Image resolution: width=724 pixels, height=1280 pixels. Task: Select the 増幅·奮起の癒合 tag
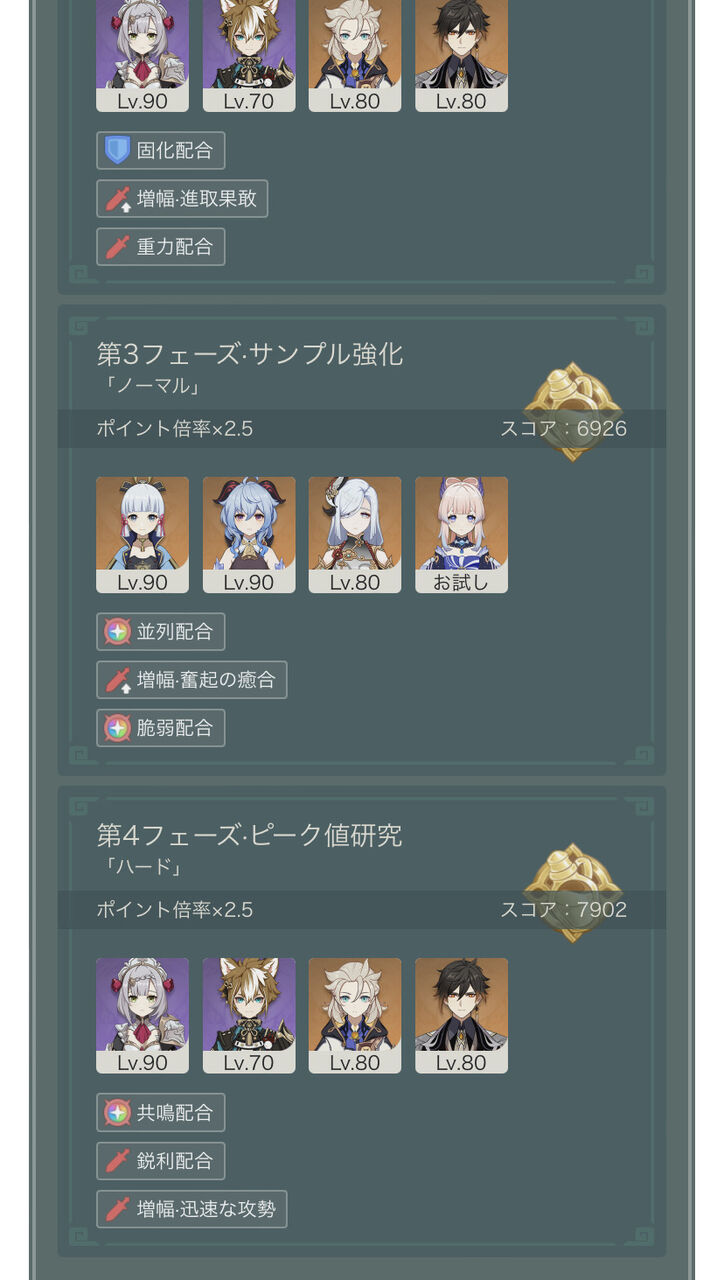[192, 680]
